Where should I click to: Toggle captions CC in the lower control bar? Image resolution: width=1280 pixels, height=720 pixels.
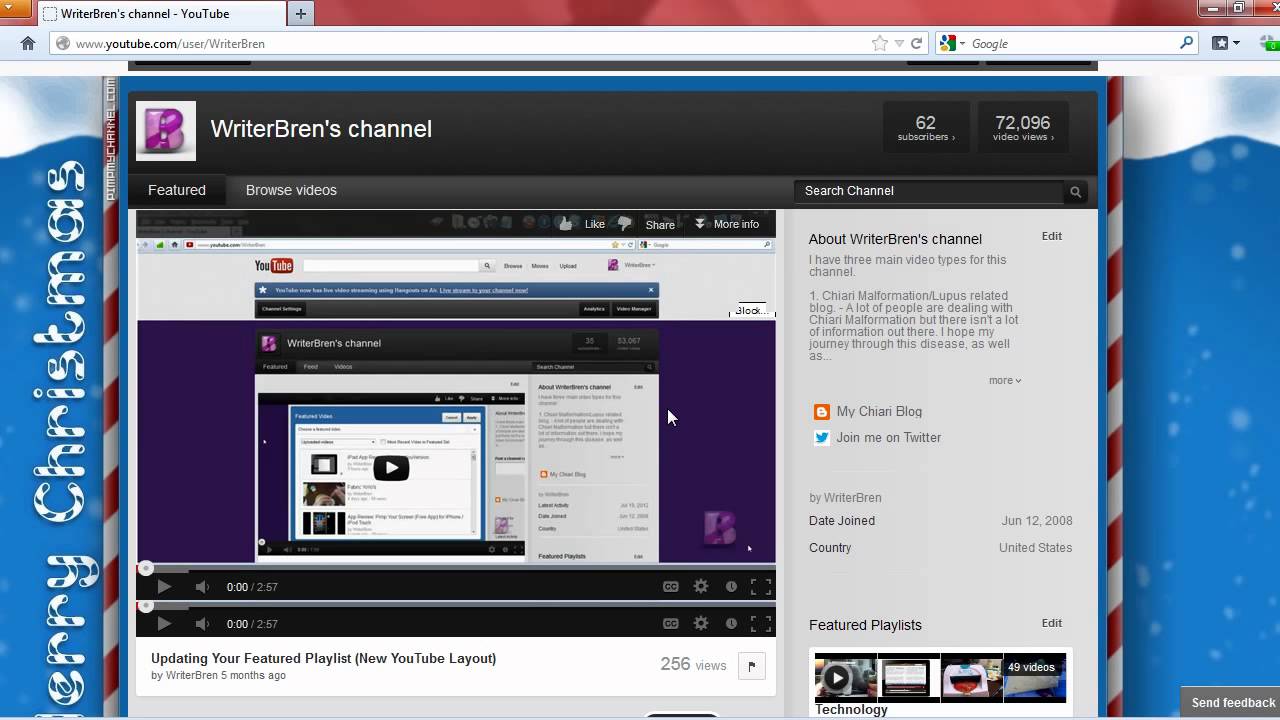(671, 623)
